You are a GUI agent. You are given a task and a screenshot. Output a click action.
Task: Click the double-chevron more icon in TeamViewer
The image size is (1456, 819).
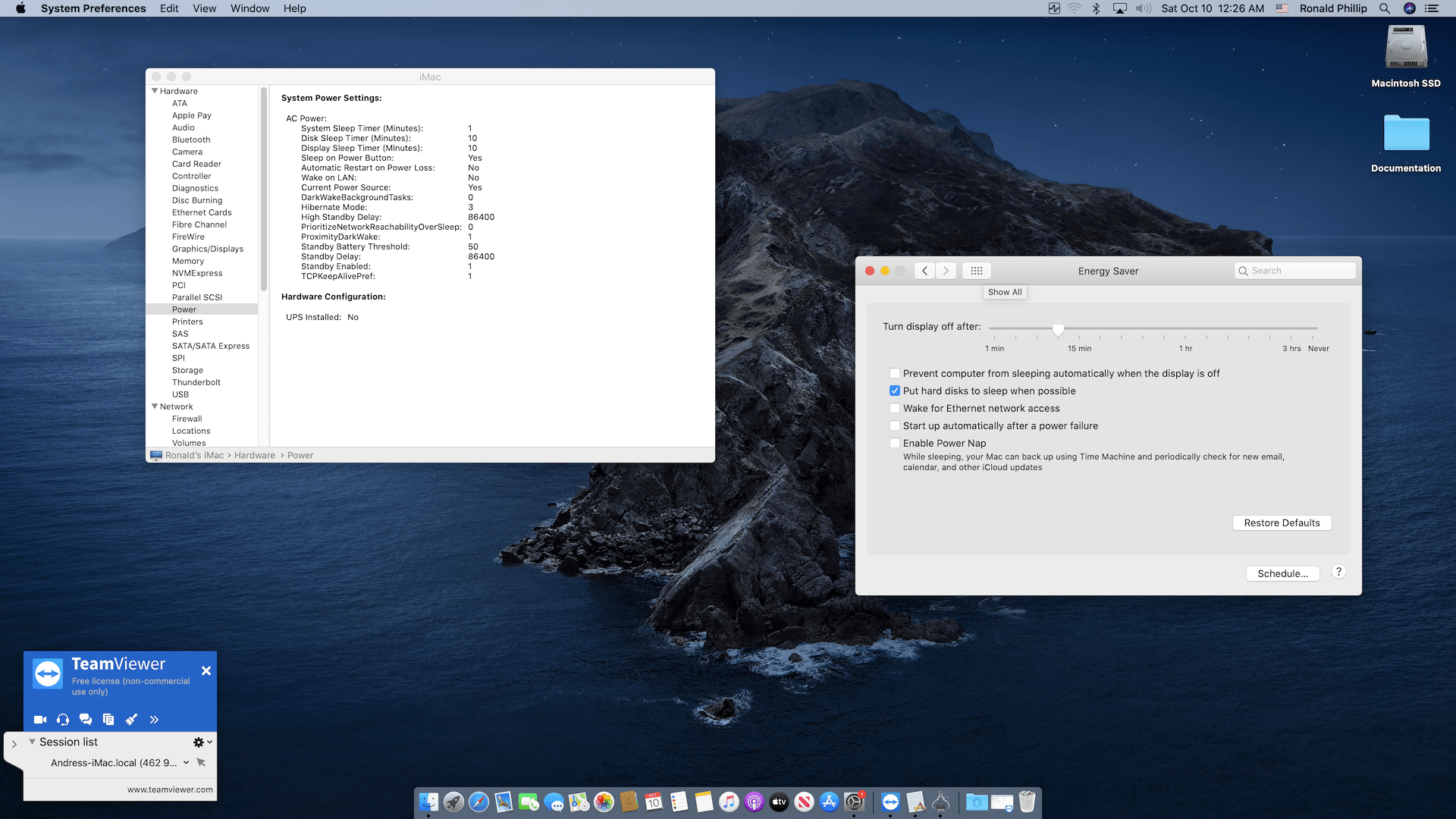point(154,720)
